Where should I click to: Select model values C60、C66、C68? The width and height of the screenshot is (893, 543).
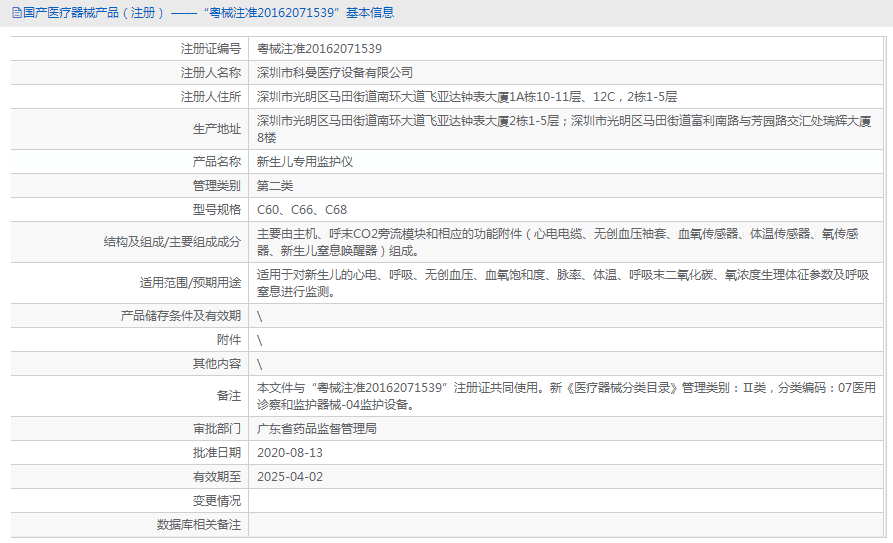pos(302,210)
